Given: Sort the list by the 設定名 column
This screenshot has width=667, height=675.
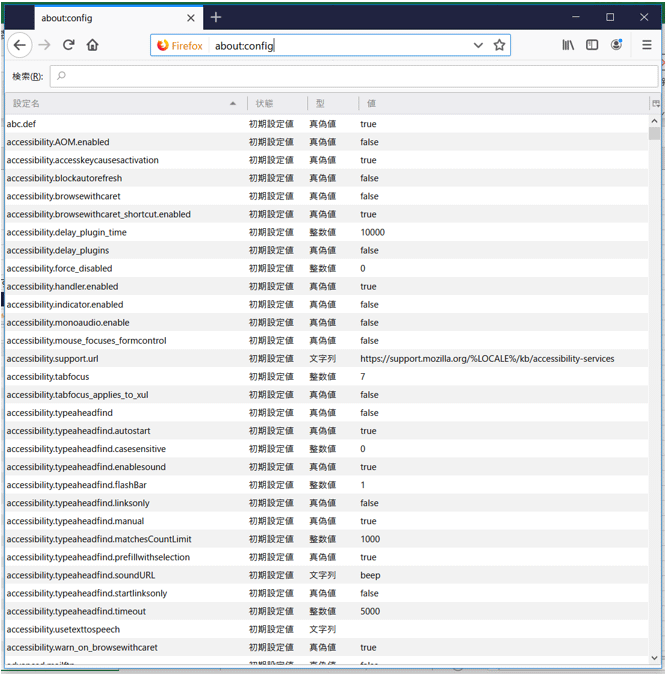Looking at the screenshot, I should pyautogui.click(x=120, y=103).
